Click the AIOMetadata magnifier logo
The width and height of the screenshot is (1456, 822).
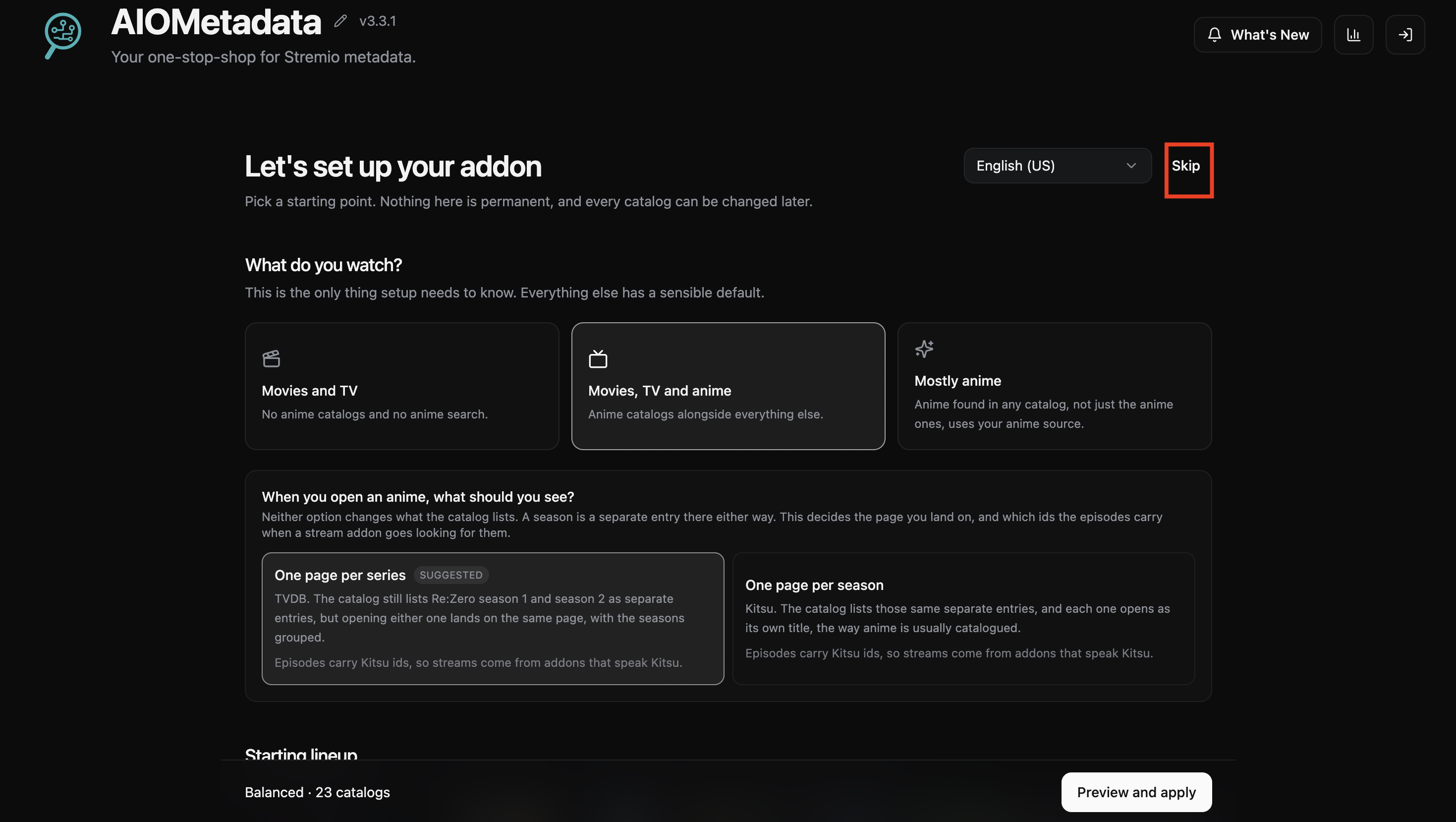pyautogui.click(x=62, y=35)
